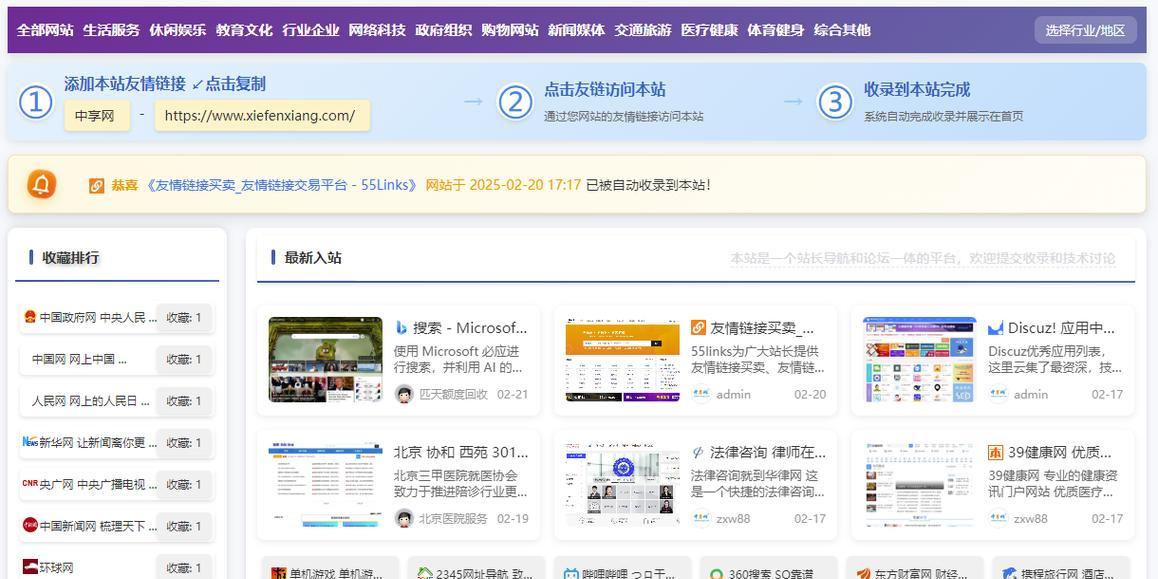Click the CNR 央广网 favicon
This screenshot has height=579, width=1158.
tap(30, 484)
